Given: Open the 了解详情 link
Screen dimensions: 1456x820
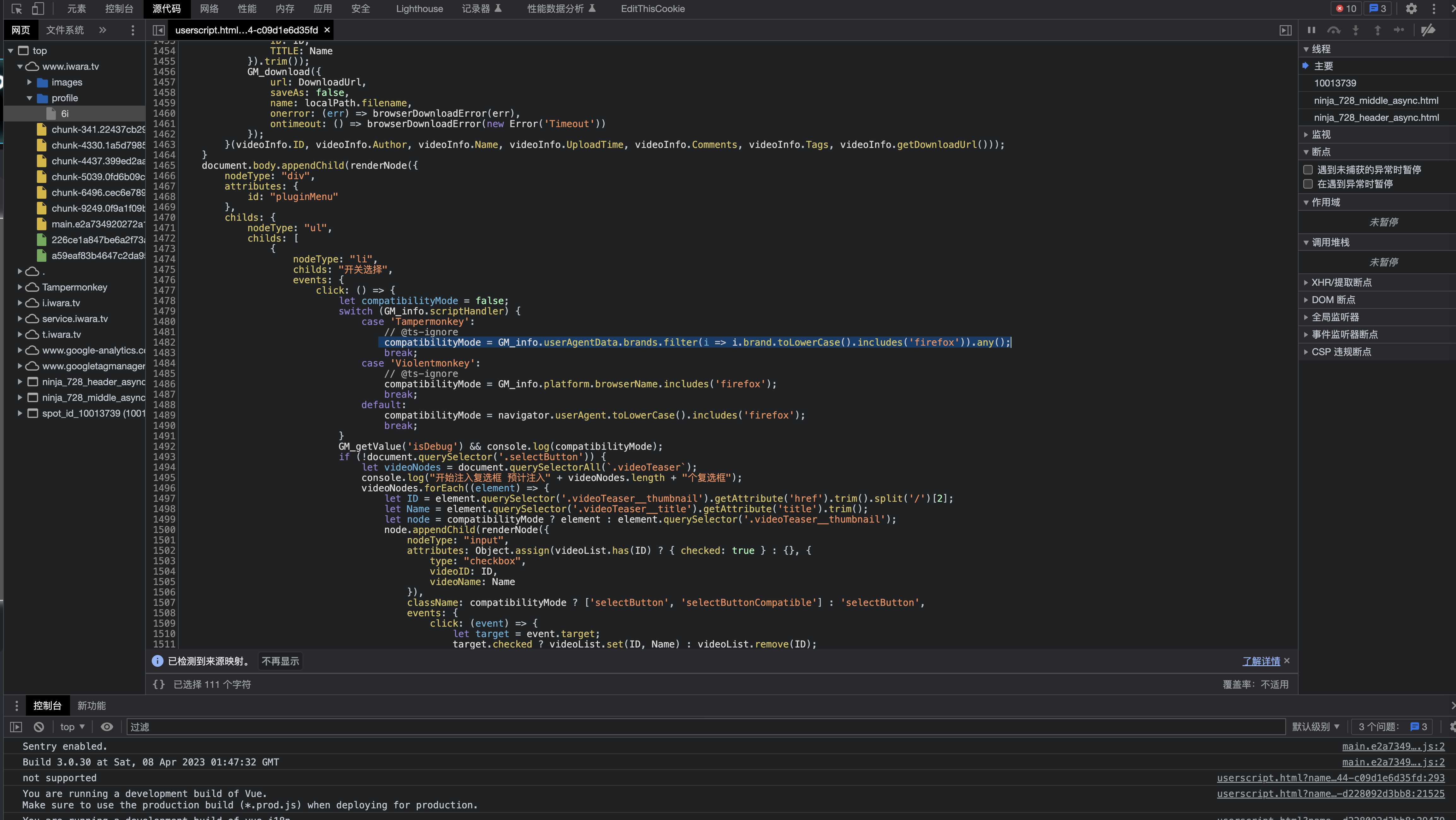Looking at the screenshot, I should click(x=1260, y=661).
